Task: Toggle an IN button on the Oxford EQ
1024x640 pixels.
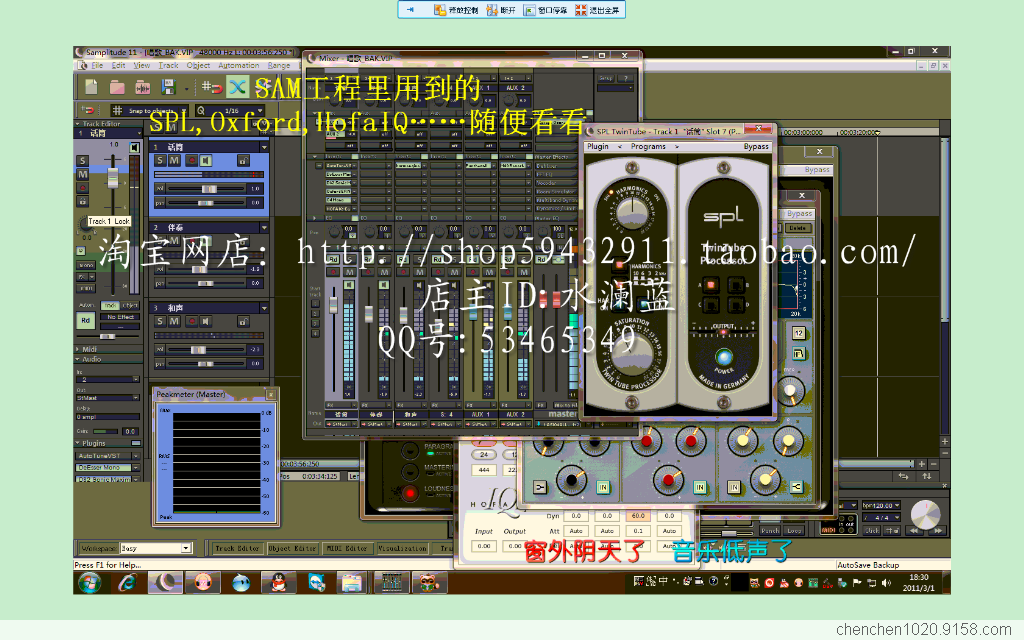Action: [603, 488]
